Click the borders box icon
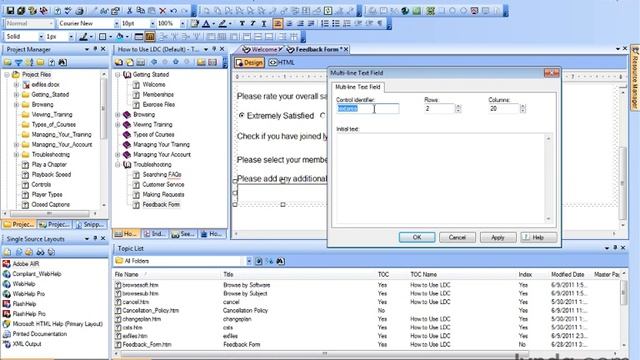The width and height of the screenshot is (640, 360). (x=102, y=37)
